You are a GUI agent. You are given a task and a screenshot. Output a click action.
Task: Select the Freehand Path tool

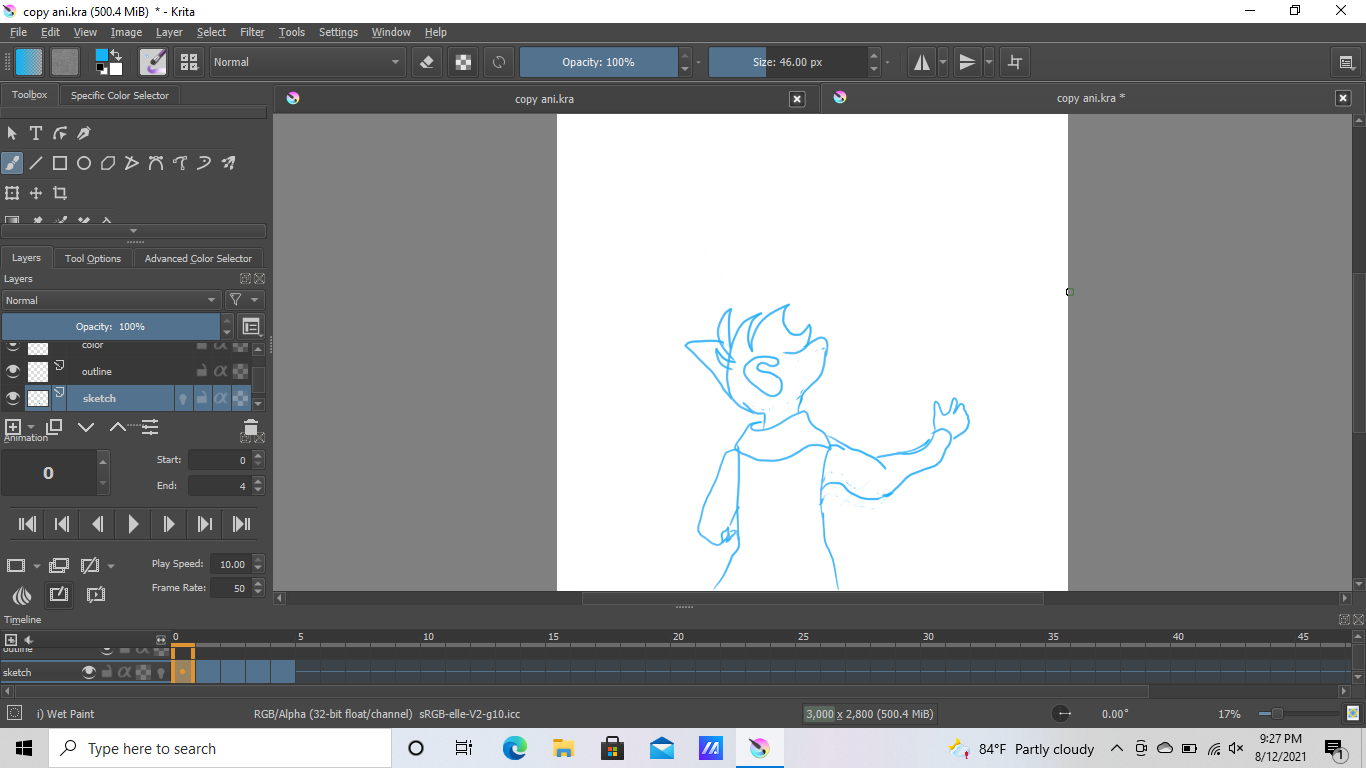click(180, 163)
